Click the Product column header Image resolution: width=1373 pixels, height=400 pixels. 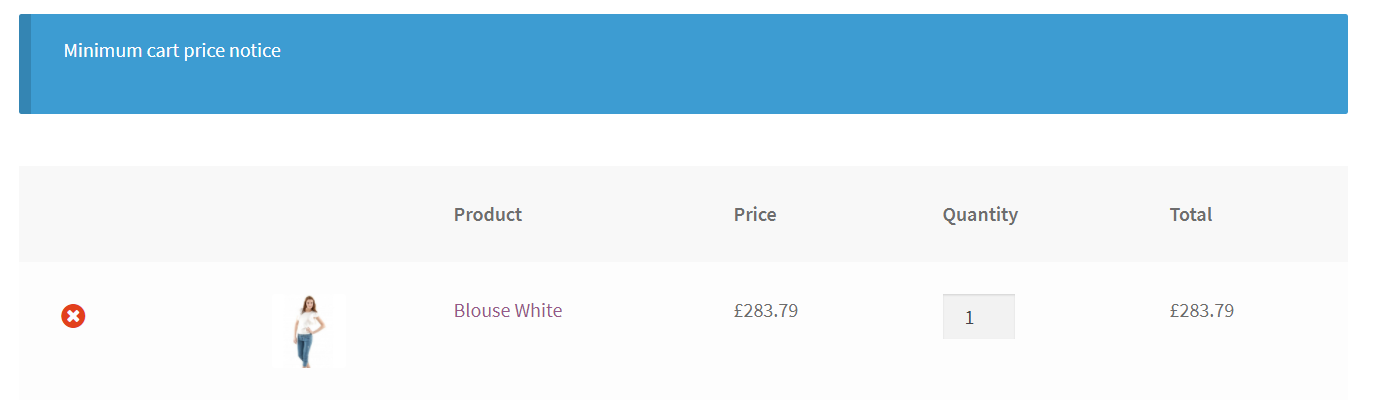488,214
